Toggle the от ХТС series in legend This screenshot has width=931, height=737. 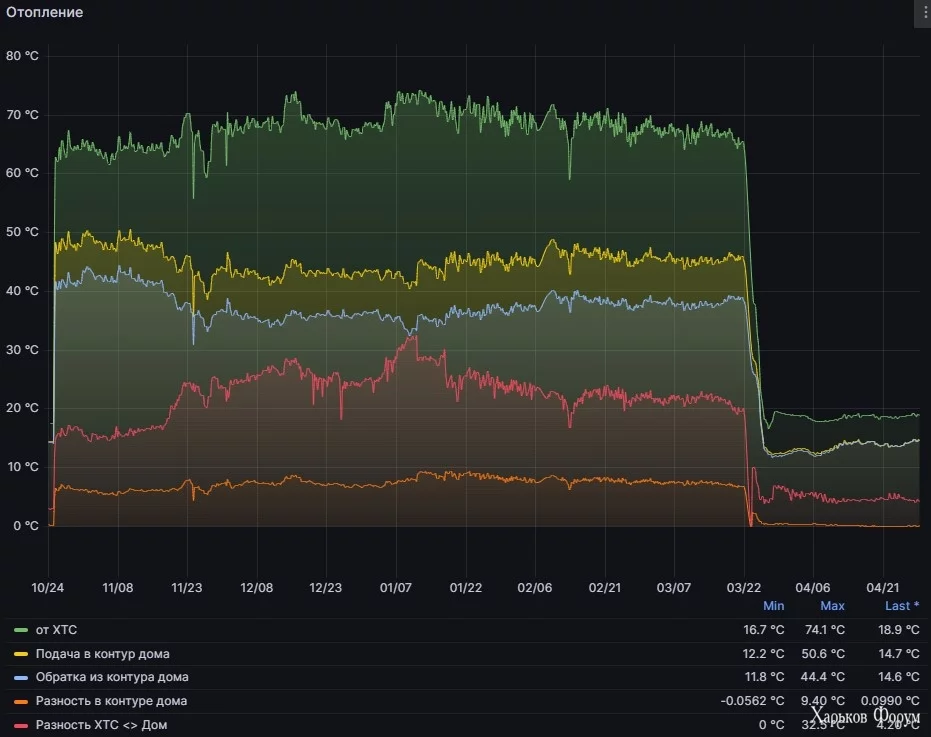pos(56,630)
